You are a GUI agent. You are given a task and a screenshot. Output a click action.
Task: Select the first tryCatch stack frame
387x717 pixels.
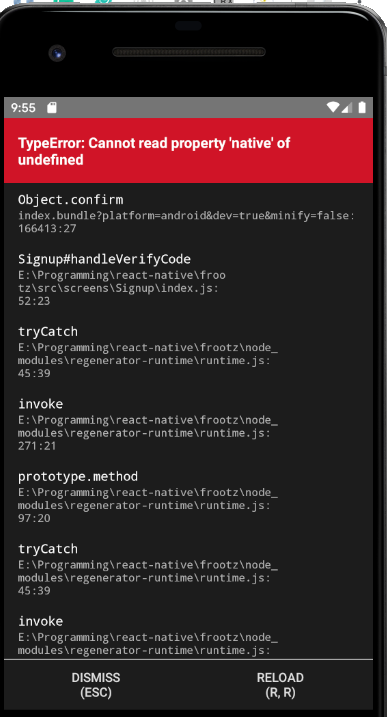(x=188, y=352)
